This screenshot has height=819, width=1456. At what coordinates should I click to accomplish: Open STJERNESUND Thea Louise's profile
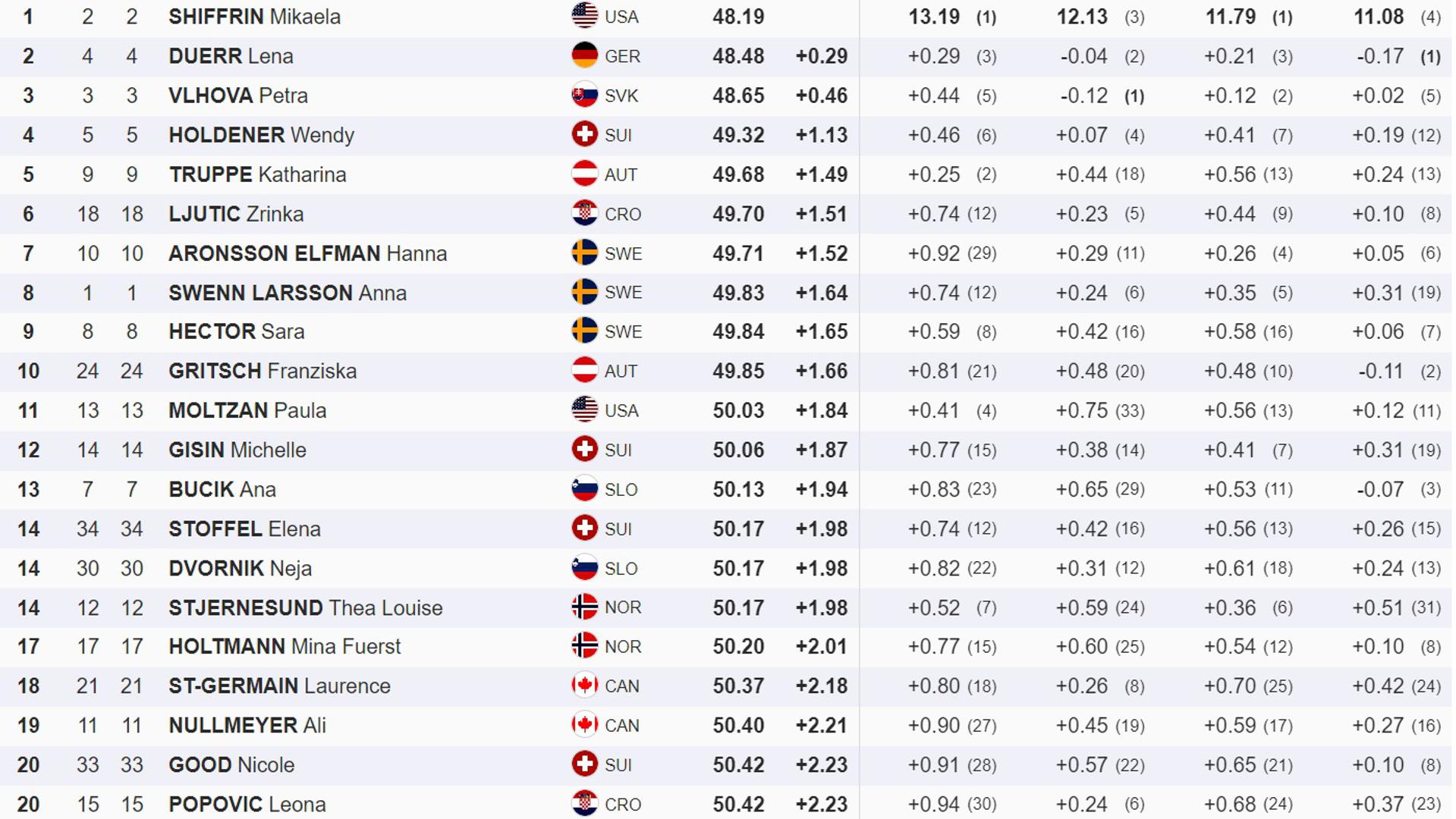point(305,607)
